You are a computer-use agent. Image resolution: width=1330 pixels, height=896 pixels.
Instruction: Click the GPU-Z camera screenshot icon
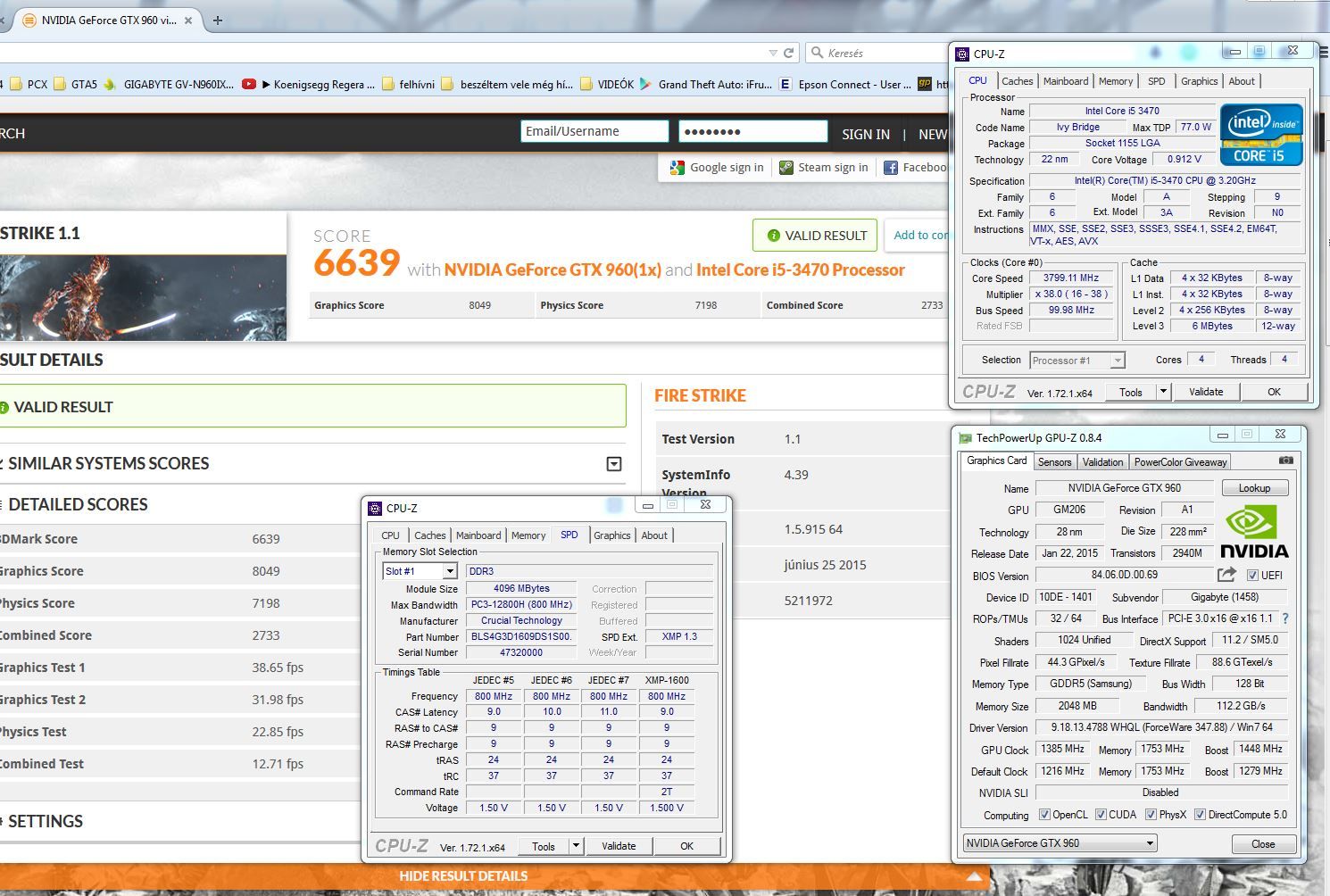[x=1285, y=460]
